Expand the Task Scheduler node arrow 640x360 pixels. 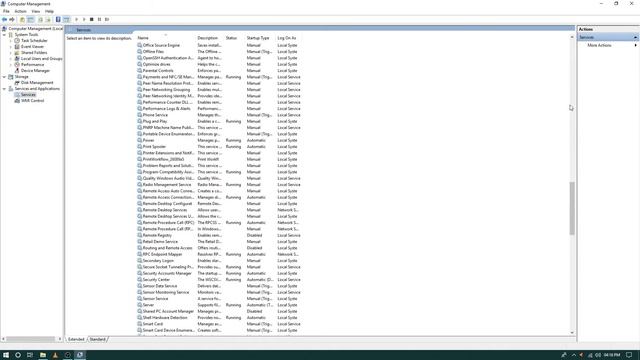pyautogui.click(x=11, y=41)
